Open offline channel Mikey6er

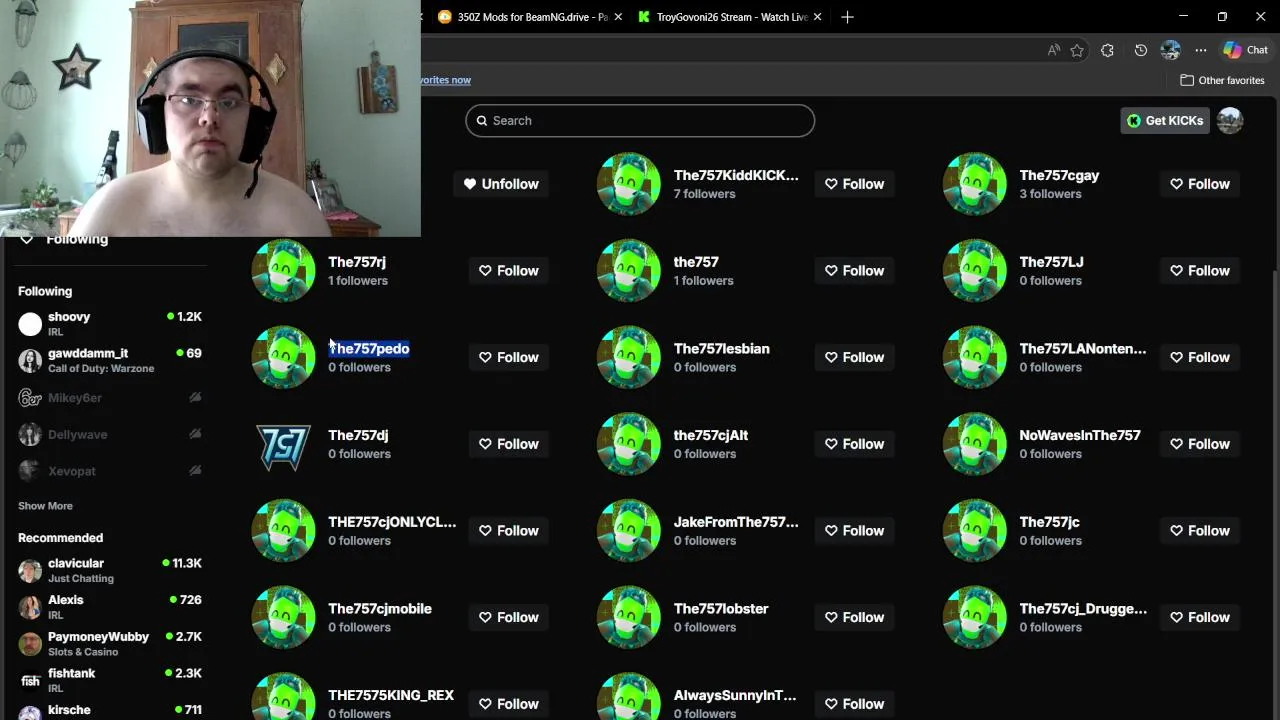[x=110, y=398]
